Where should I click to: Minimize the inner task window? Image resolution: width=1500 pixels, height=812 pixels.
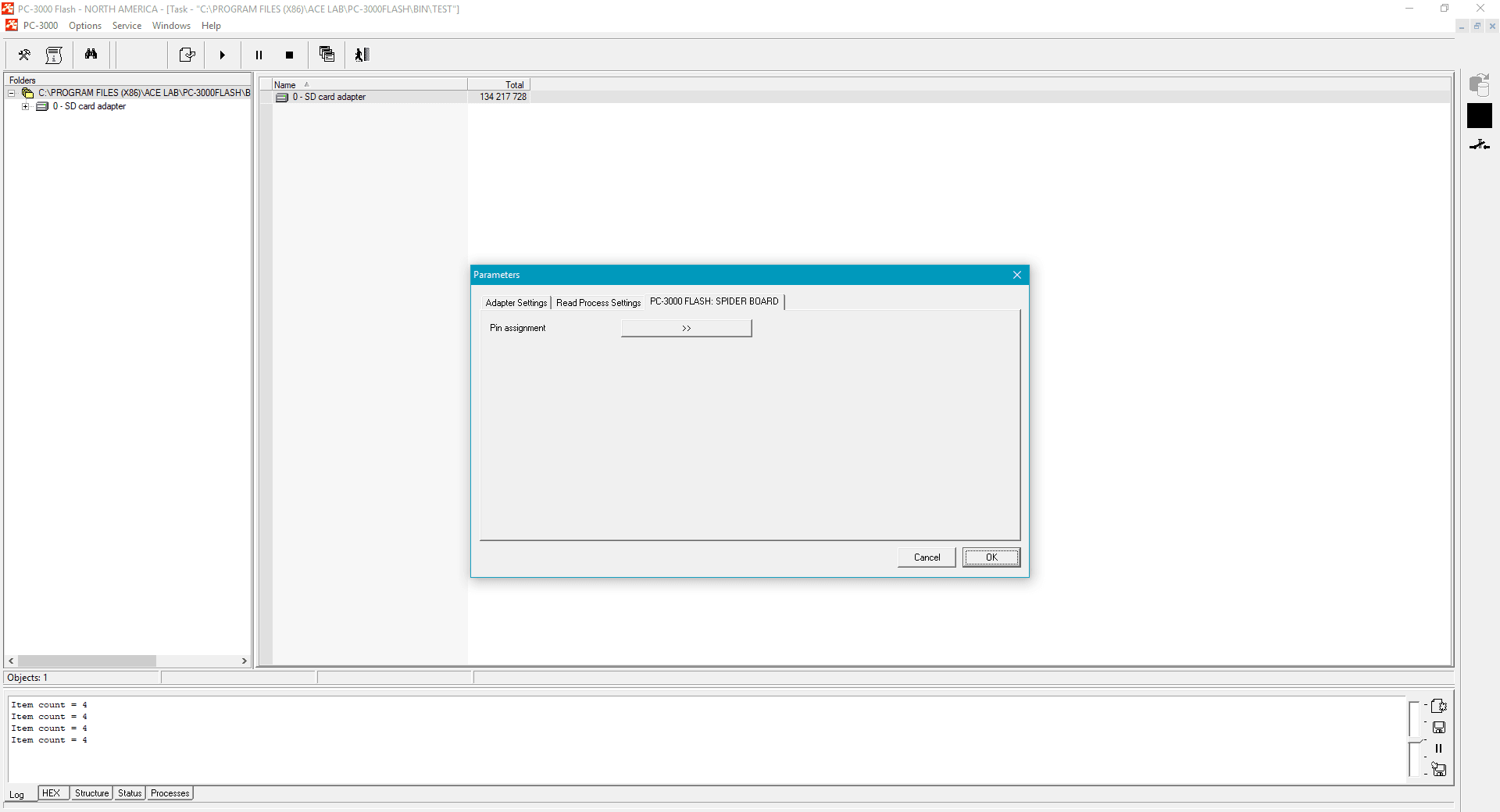pyautogui.click(x=1462, y=27)
